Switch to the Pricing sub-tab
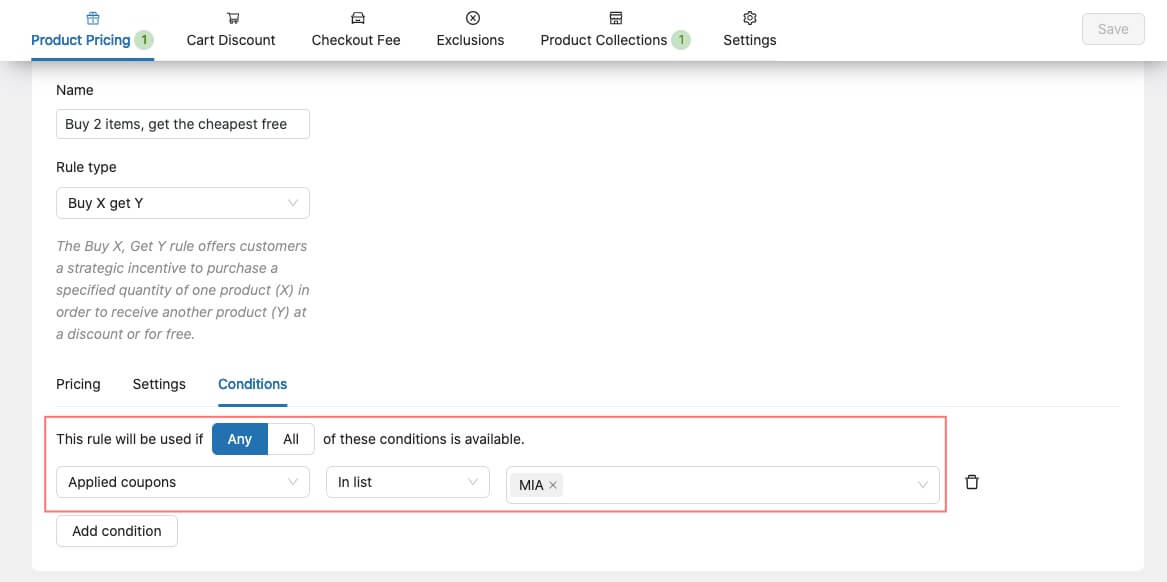This screenshot has height=582, width=1167. [78, 384]
